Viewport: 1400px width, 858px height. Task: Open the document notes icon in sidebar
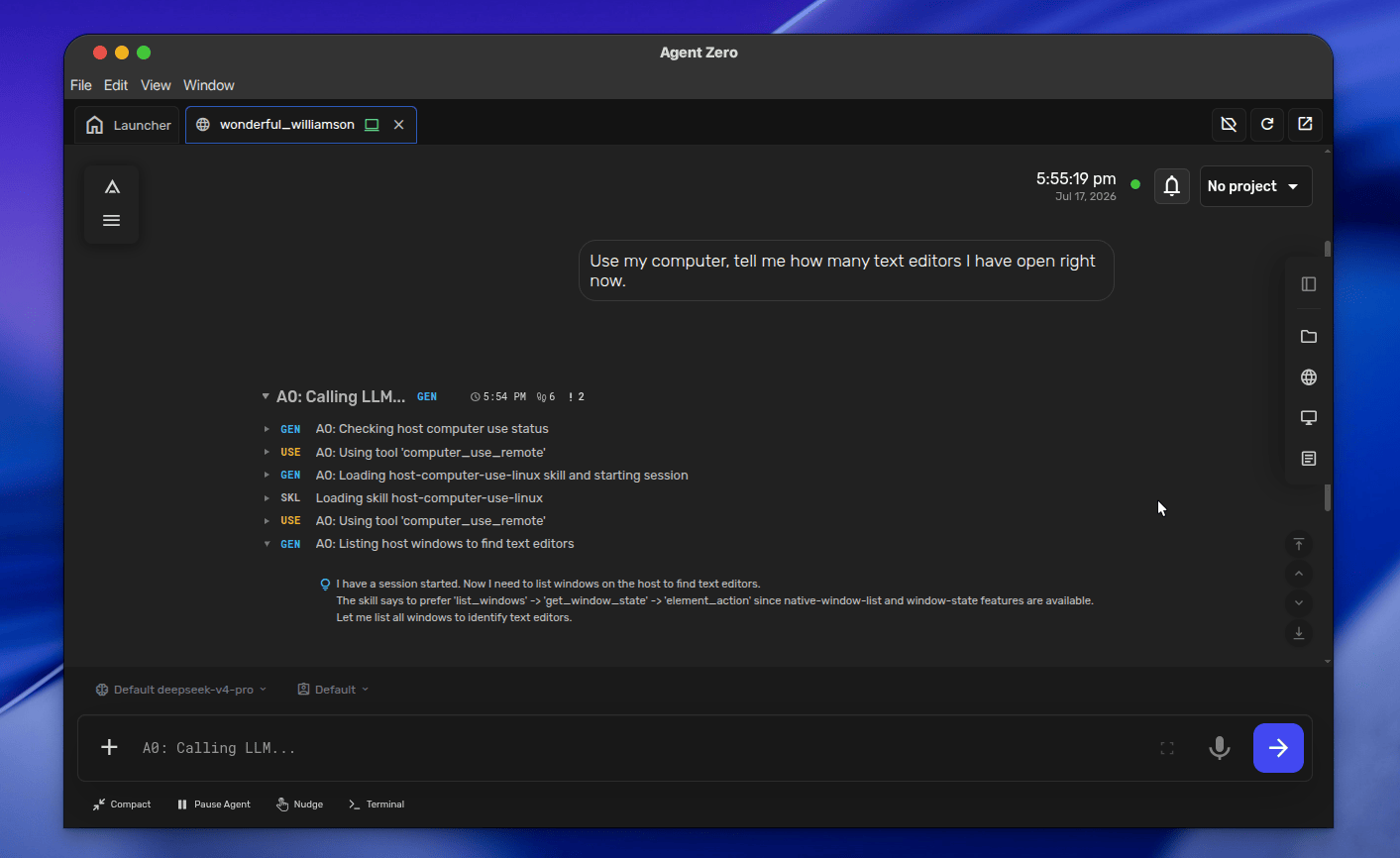[x=1309, y=459]
